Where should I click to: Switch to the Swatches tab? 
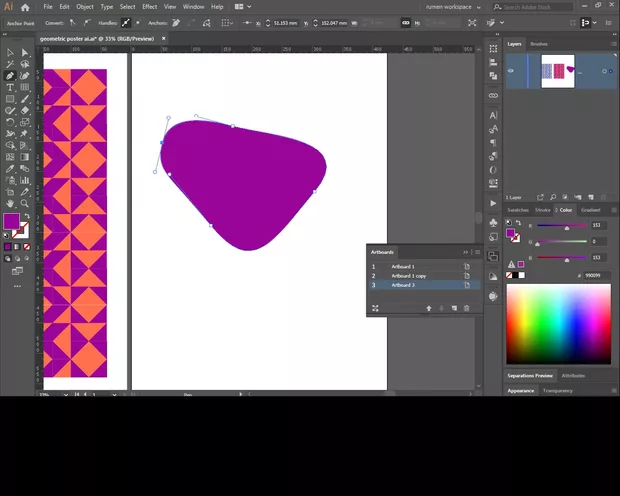517,210
